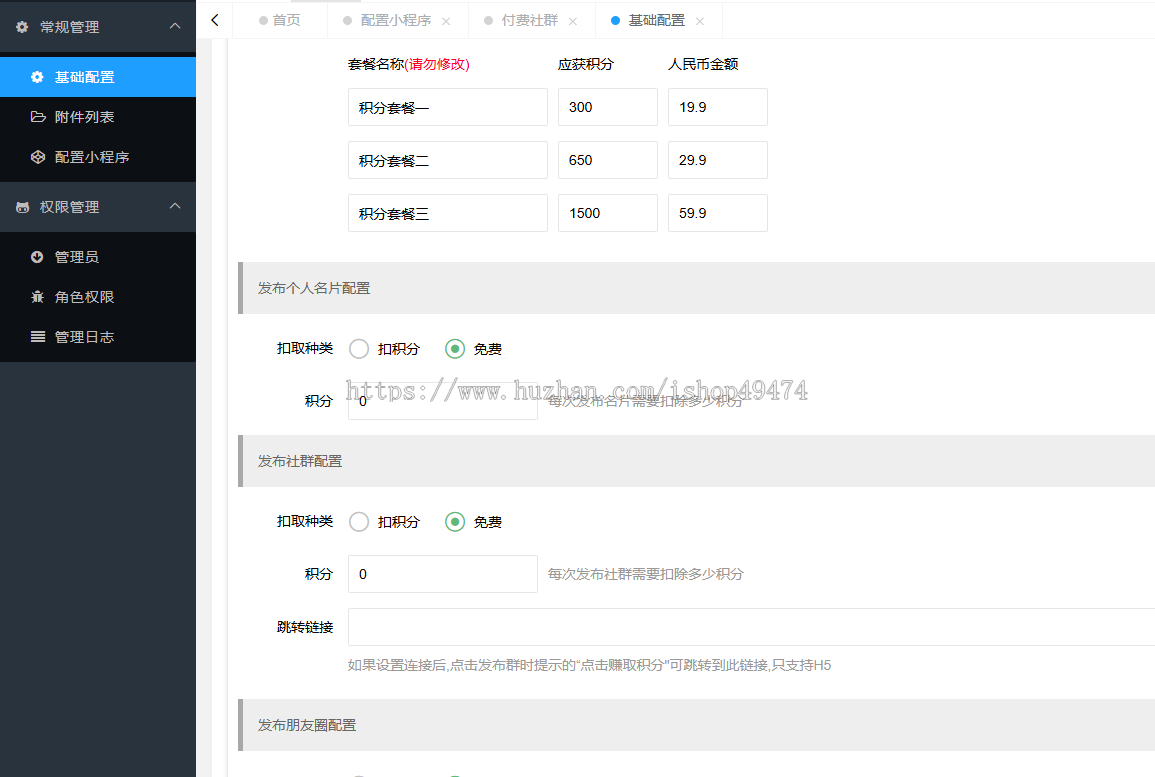This screenshot has height=777, width=1155.
Task: Collapse the 权限管理 menu group
Action: pos(175,206)
